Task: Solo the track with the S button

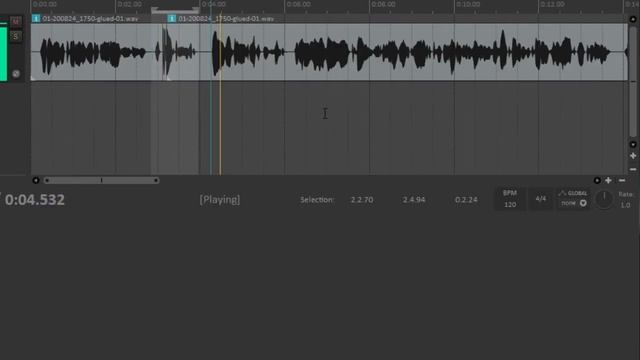Action: pyautogui.click(x=16, y=36)
